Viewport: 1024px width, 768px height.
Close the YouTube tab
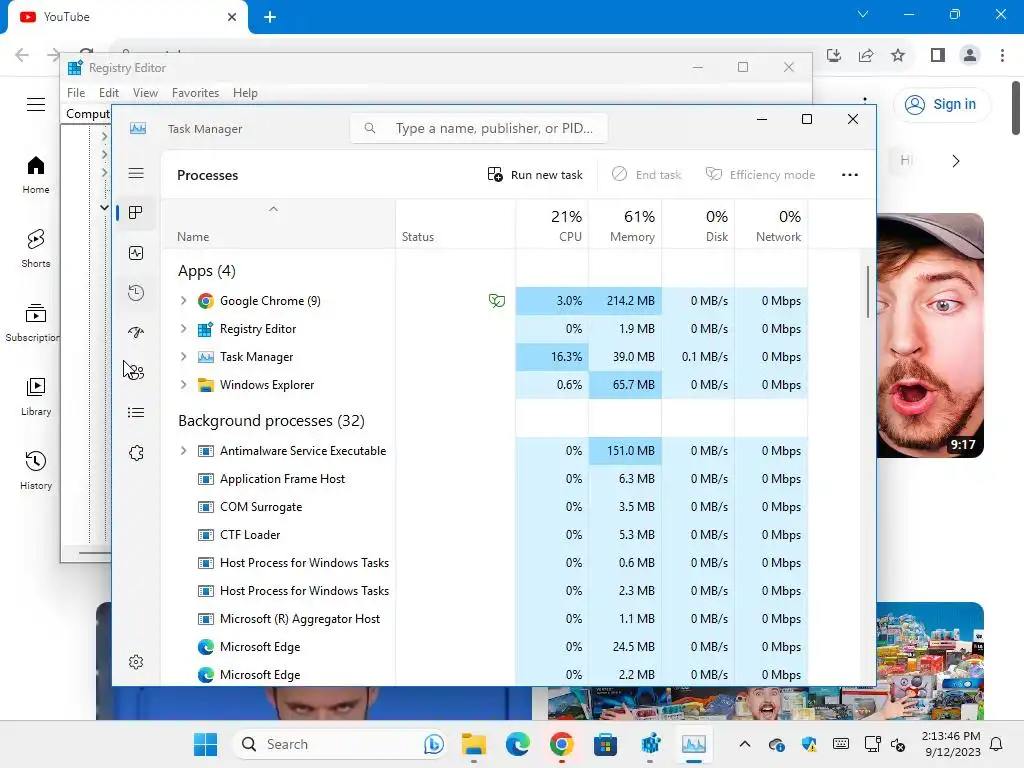coord(232,17)
